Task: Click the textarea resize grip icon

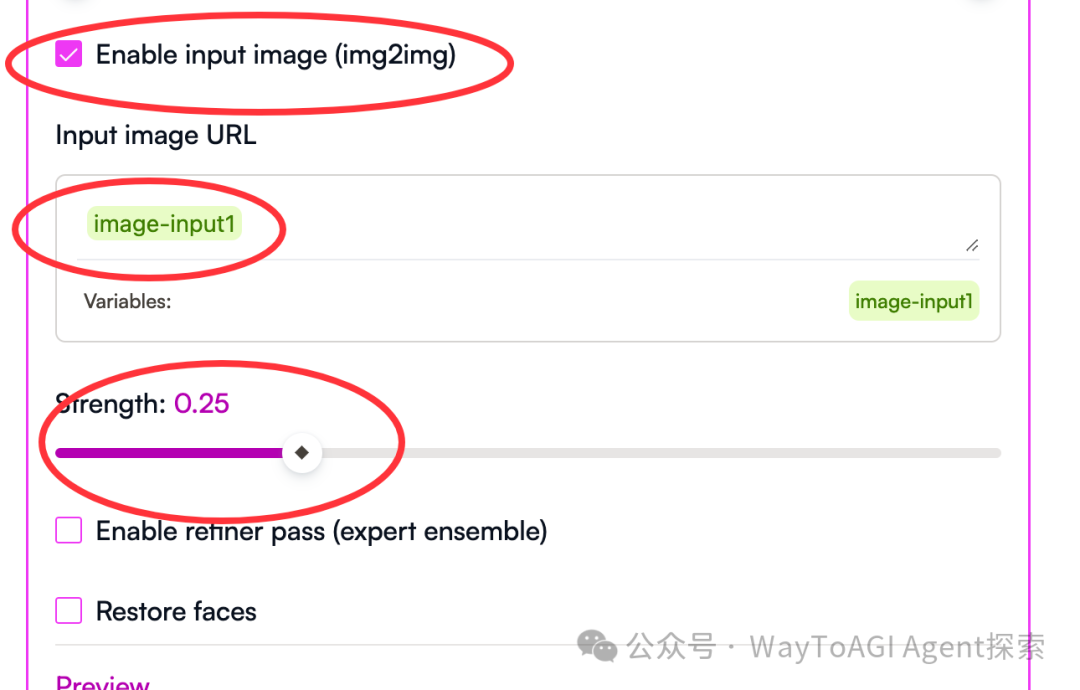Action: click(972, 246)
